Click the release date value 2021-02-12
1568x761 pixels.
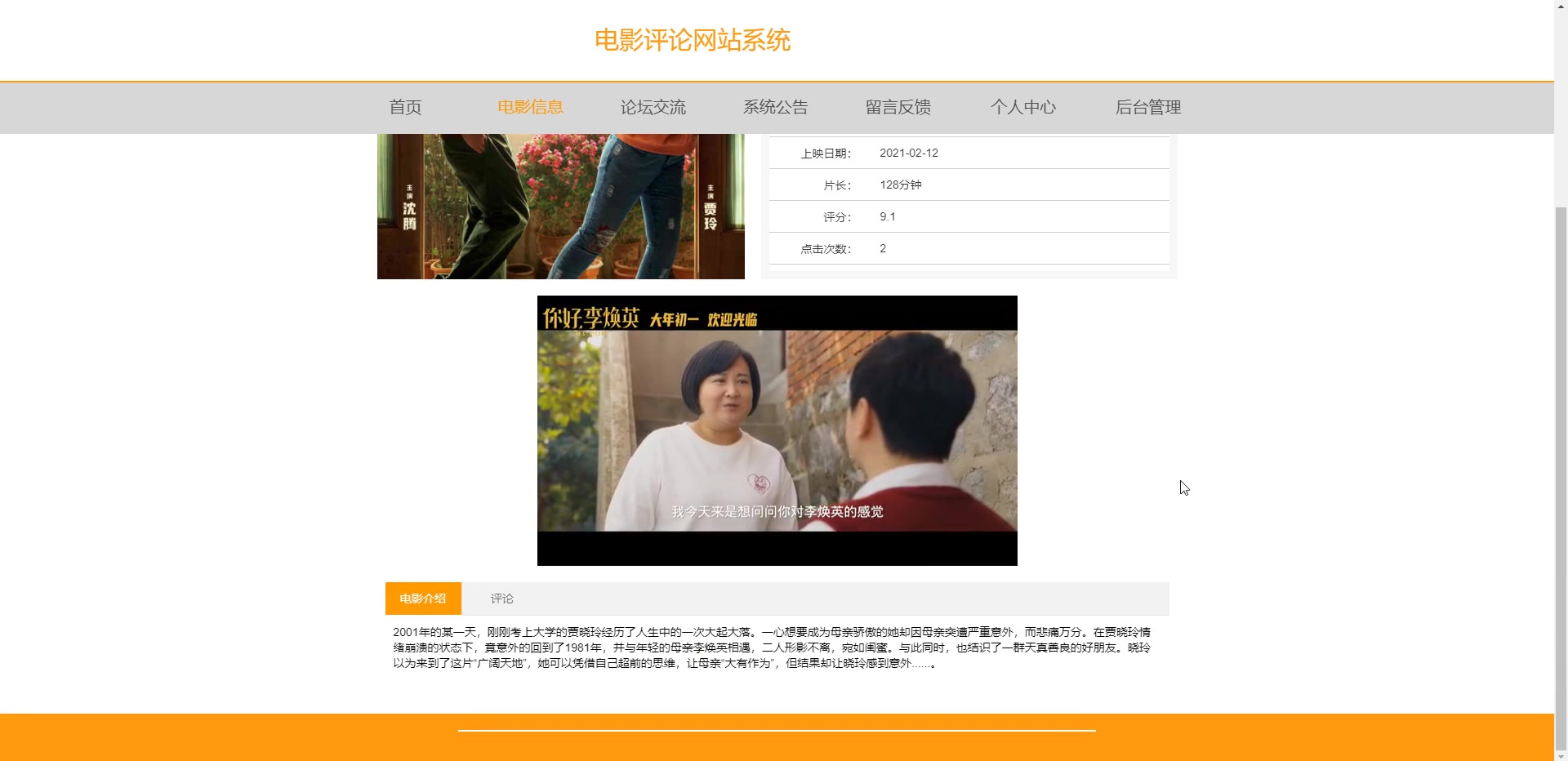(909, 153)
